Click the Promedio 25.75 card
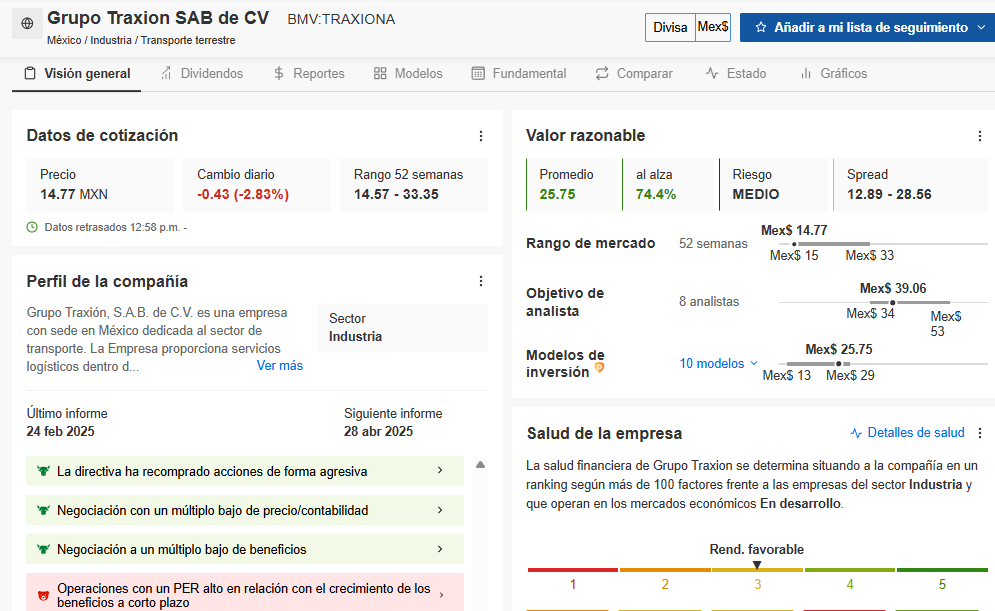The image size is (995, 611). click(x=571, y=184)
